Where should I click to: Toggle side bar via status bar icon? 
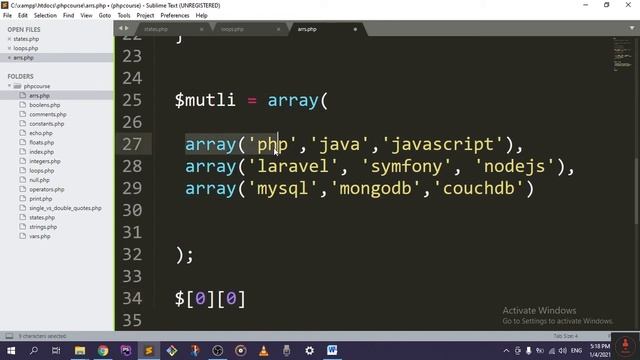click(9, 336)
